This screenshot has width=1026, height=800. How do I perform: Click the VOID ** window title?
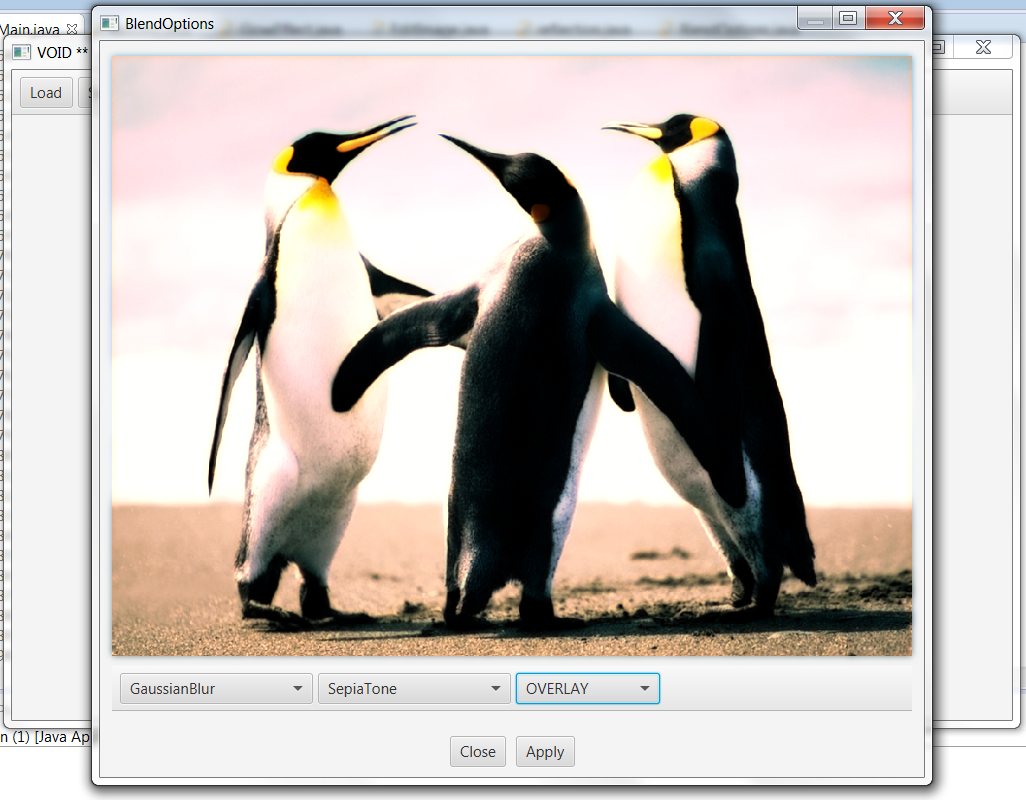(x=62, y=52)
